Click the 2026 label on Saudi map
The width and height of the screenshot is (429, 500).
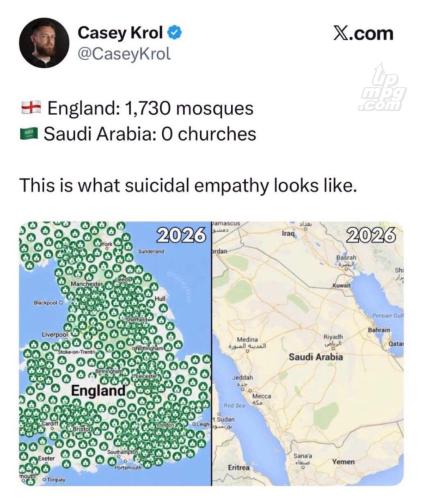click(x=372, y=235)
